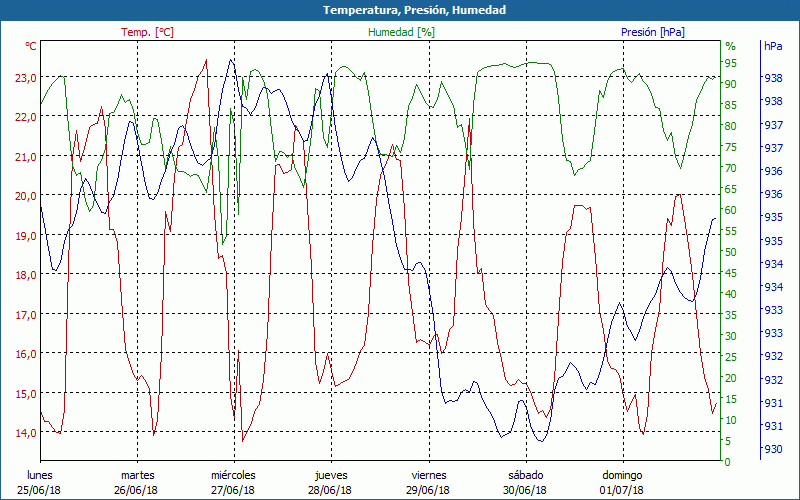
Task: Click temperature axis value 14,0
Action: pyautogui.click(x=27, y=433)
